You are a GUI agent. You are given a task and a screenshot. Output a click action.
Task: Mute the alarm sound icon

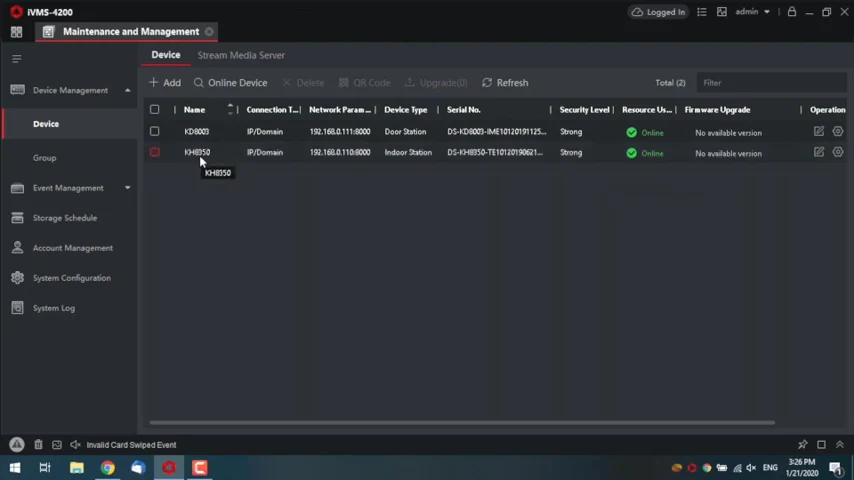point(75,445)
